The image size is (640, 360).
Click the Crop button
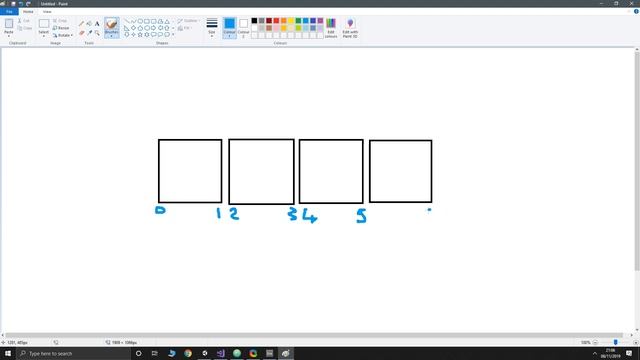60,20
